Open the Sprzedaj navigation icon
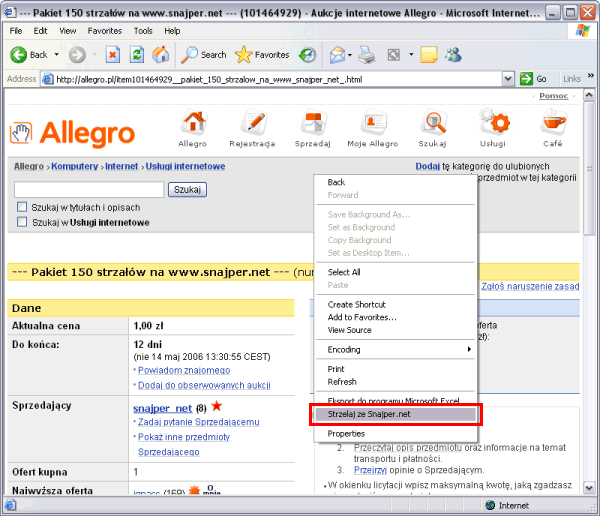This screenshot has width=600, height=516. point(313,122)
